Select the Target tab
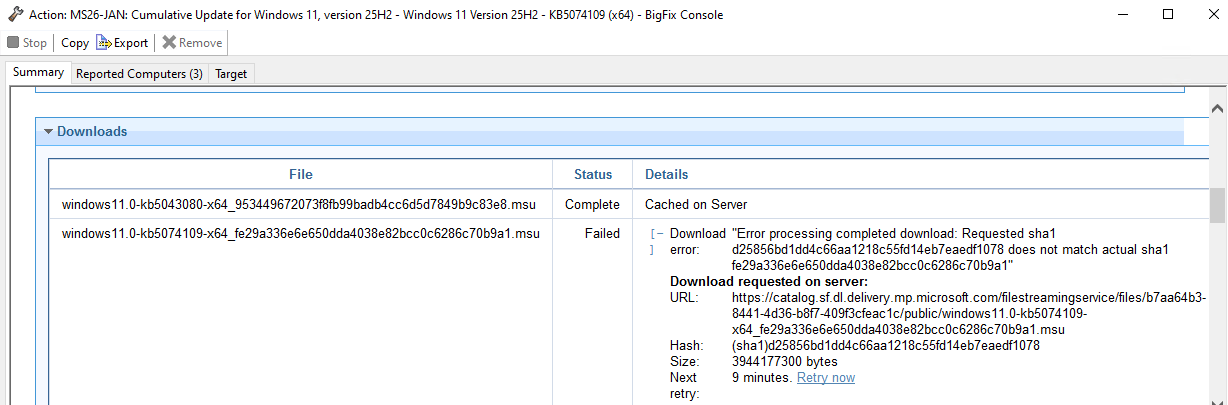Viewport: 1228px width, 405px height. (231, 74)
